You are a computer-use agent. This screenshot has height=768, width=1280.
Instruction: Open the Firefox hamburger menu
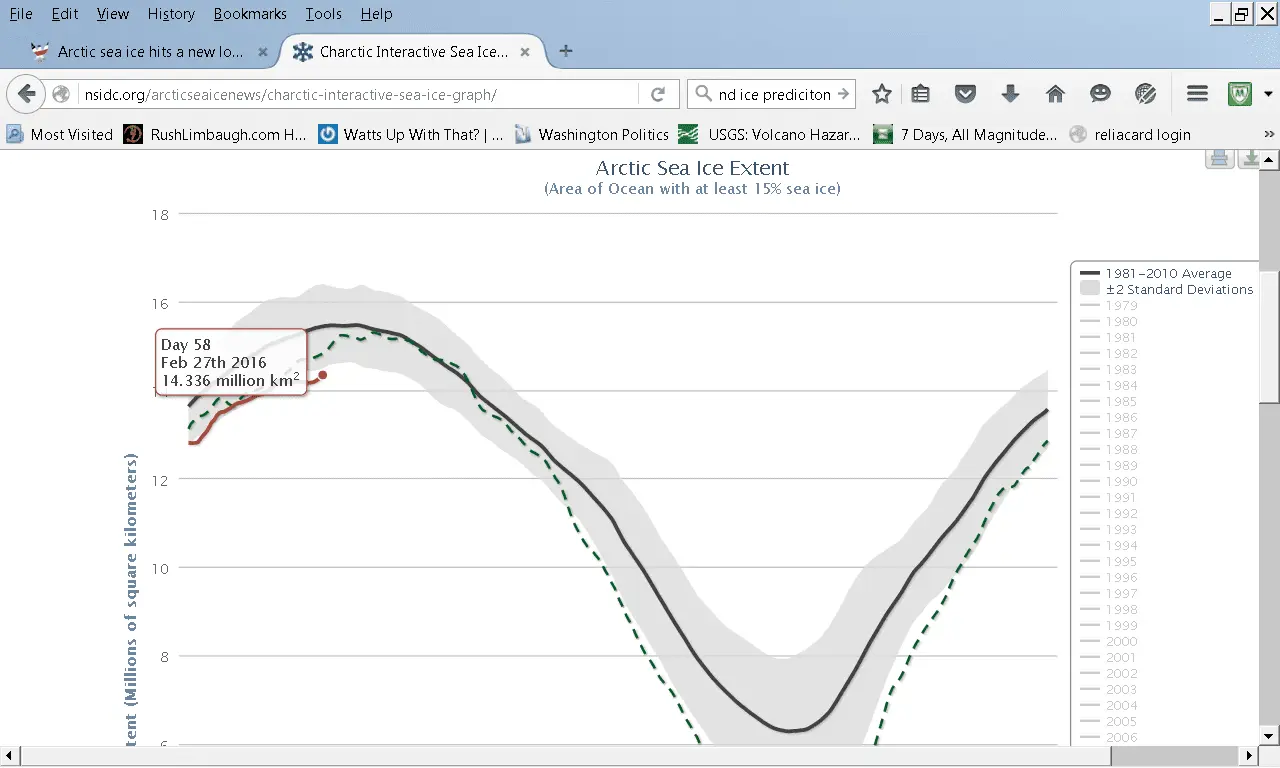pos(1197,94)
